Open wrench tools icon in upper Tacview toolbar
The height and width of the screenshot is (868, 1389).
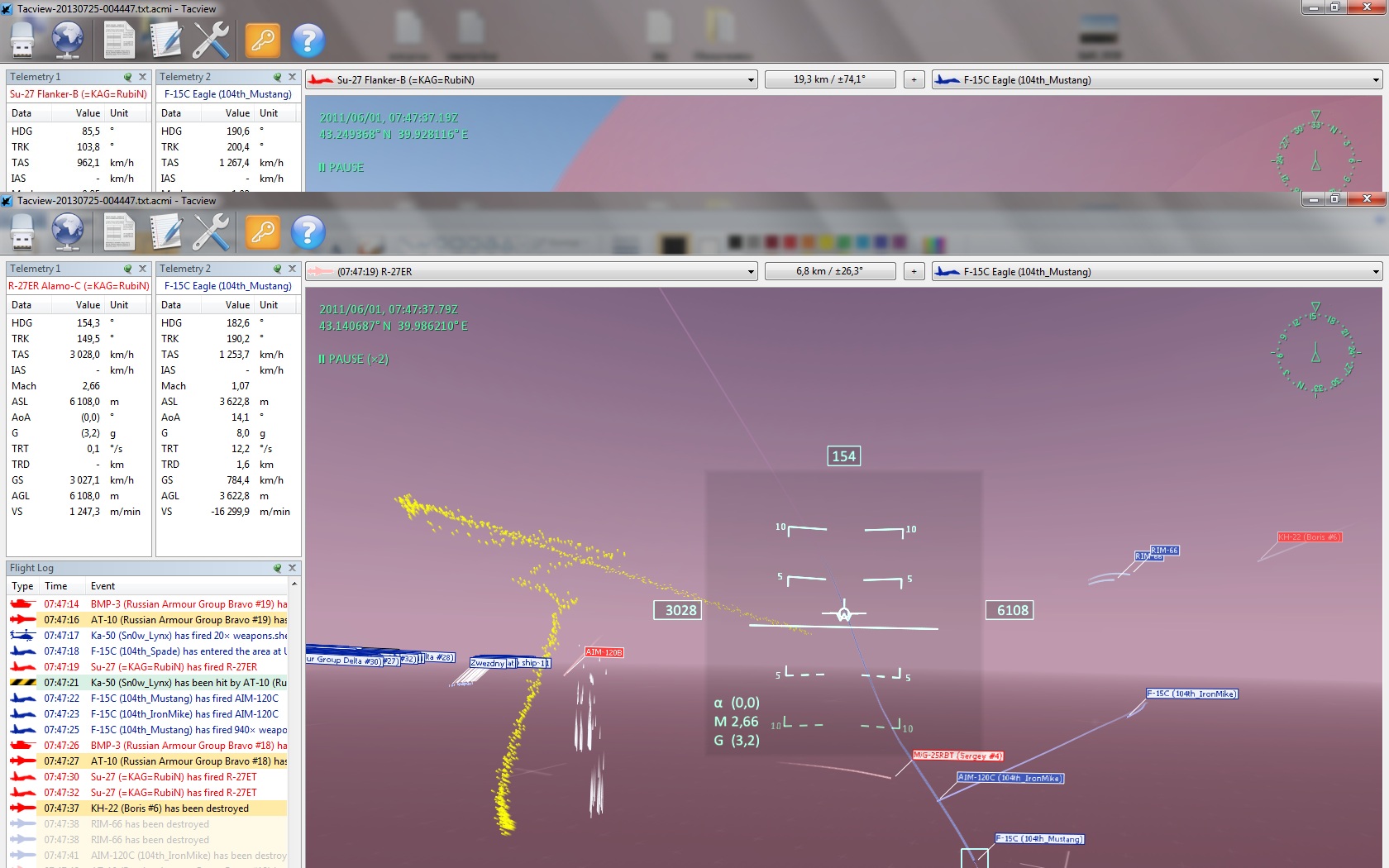(211, 40)
